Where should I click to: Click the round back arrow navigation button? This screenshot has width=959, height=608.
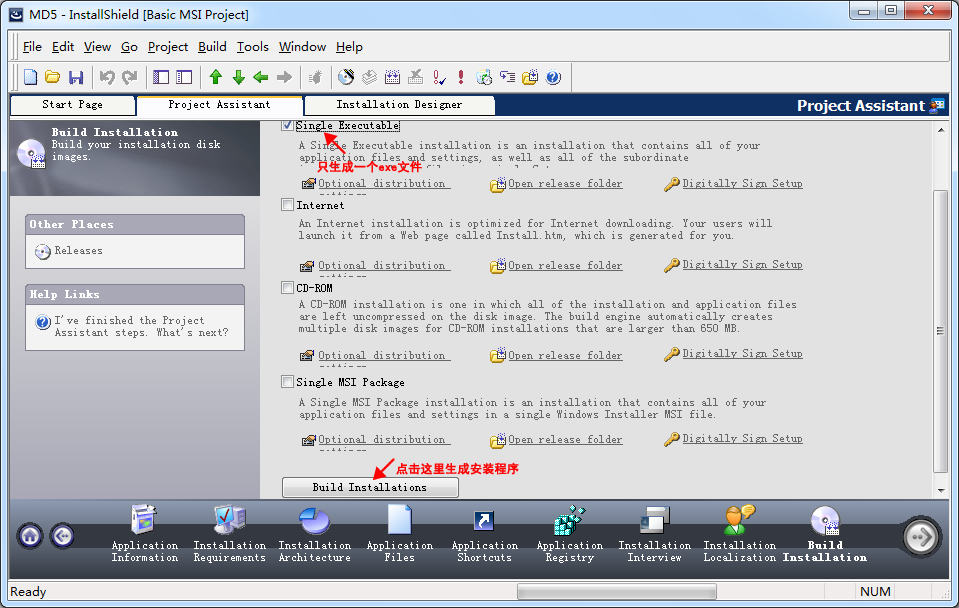(x=62, y=536)
